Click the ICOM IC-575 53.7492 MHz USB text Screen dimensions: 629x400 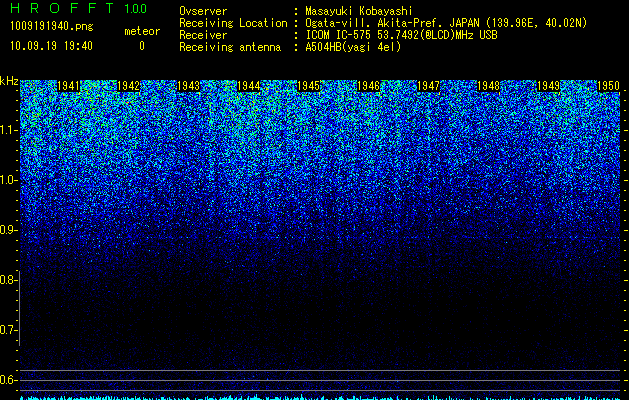(401, 35)
